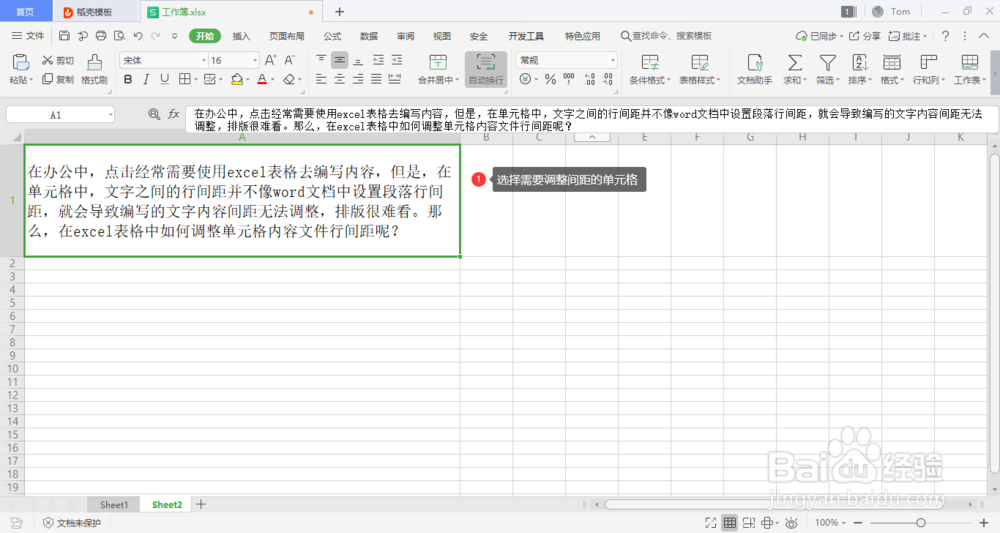Click font color red A
The width and height of the screenshot is (1000, 533).
pyautogui.click(x=262, y=79)
